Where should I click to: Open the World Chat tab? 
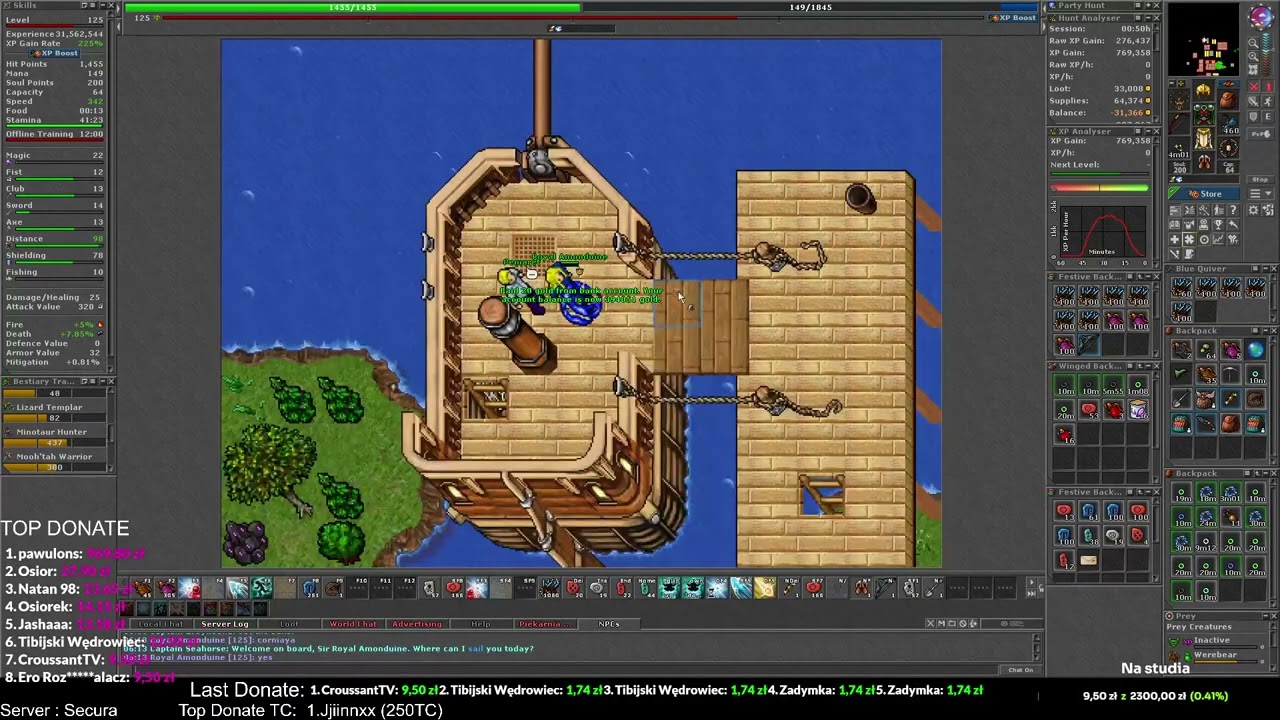coord(353,624)
